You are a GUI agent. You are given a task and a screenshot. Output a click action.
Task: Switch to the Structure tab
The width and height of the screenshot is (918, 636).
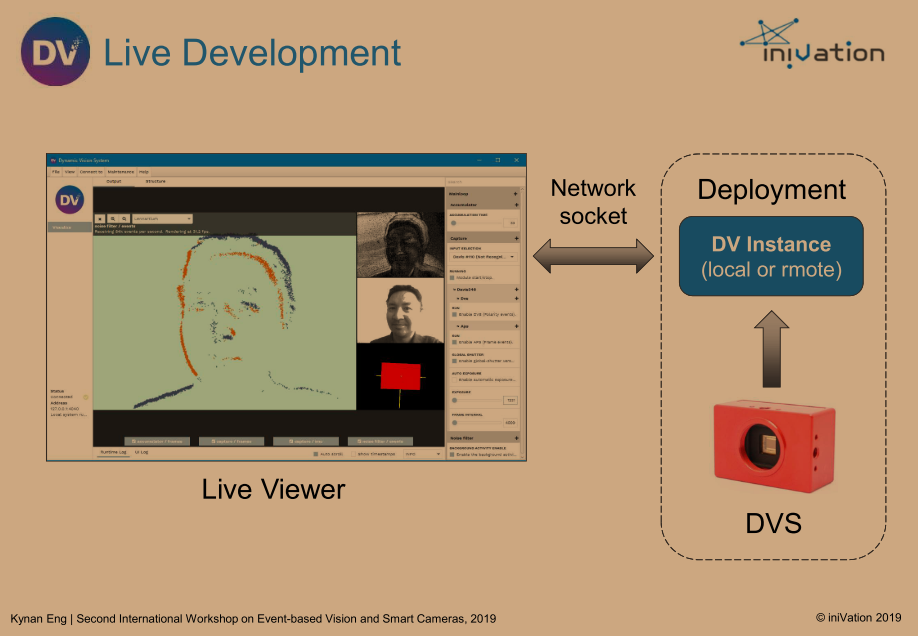pos(155,182)
